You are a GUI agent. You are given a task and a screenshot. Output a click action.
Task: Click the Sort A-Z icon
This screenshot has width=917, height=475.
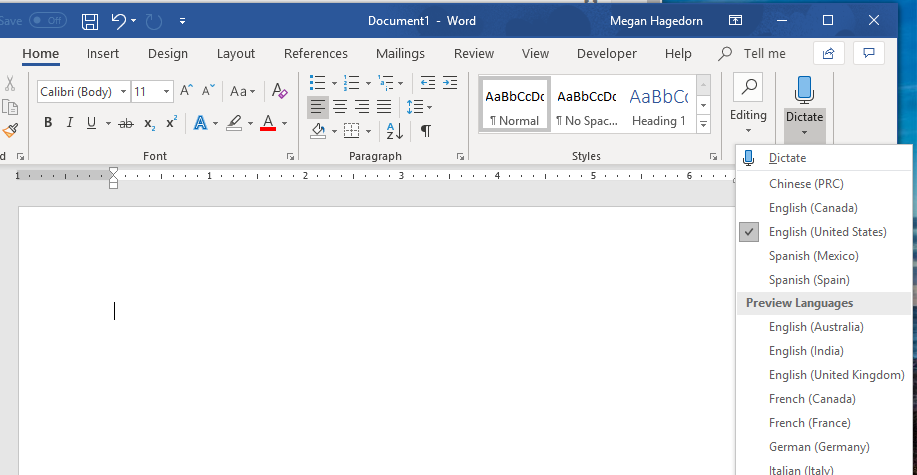click(x=394, y=130)
